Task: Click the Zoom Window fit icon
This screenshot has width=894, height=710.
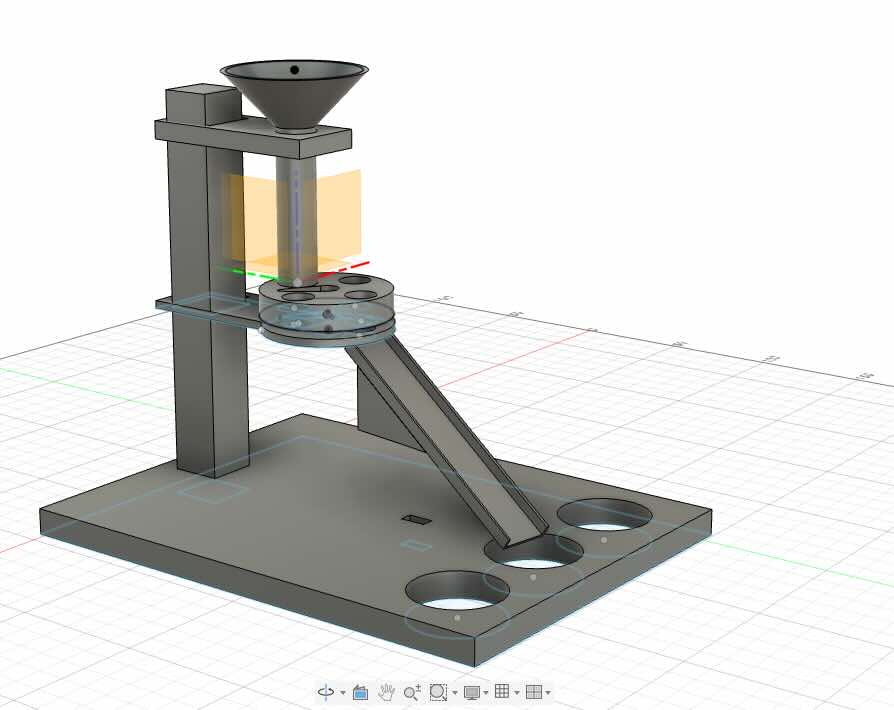Action: click(x=438, y=692)
